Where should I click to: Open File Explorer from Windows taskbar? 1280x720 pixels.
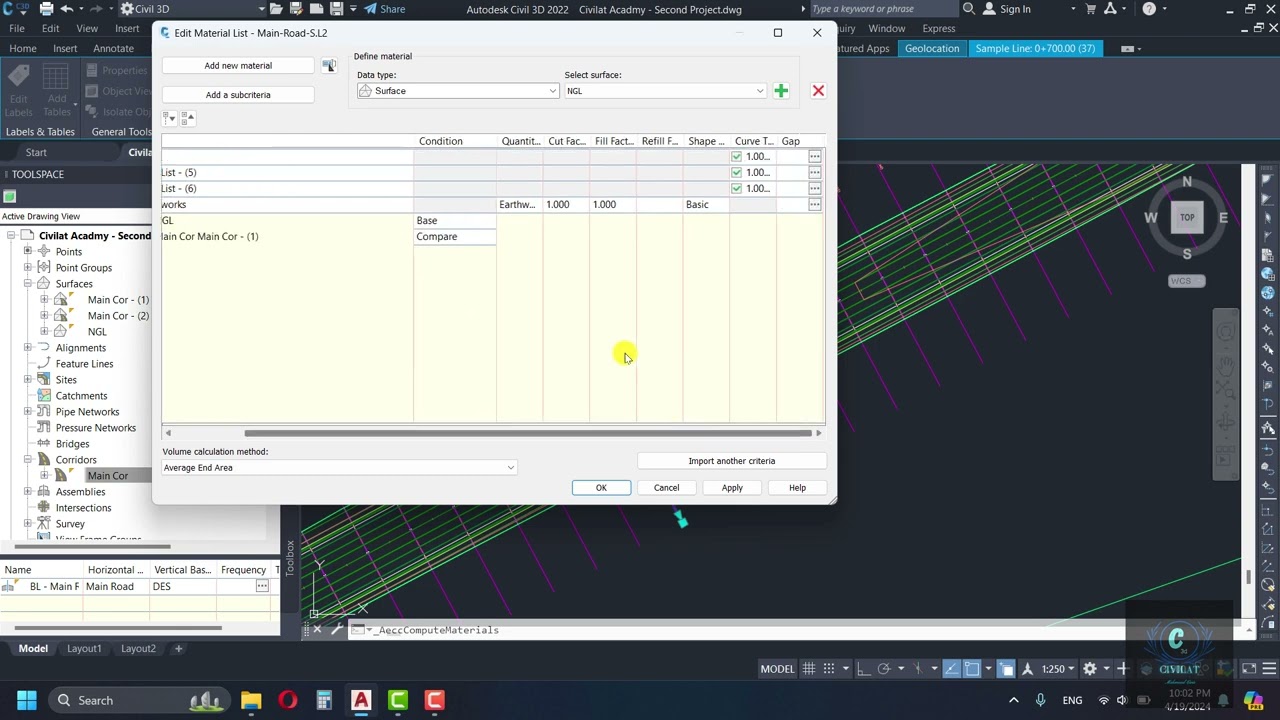tap(251, 700)
